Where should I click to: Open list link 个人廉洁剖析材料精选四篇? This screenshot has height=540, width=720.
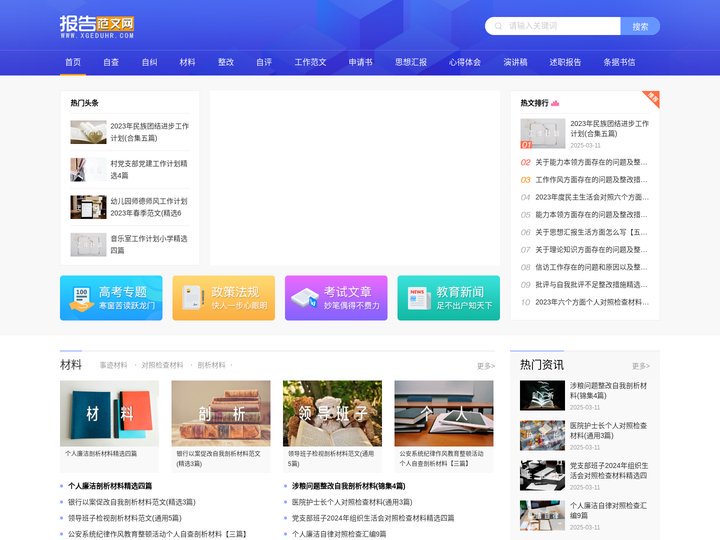click(x=110, y=486)
